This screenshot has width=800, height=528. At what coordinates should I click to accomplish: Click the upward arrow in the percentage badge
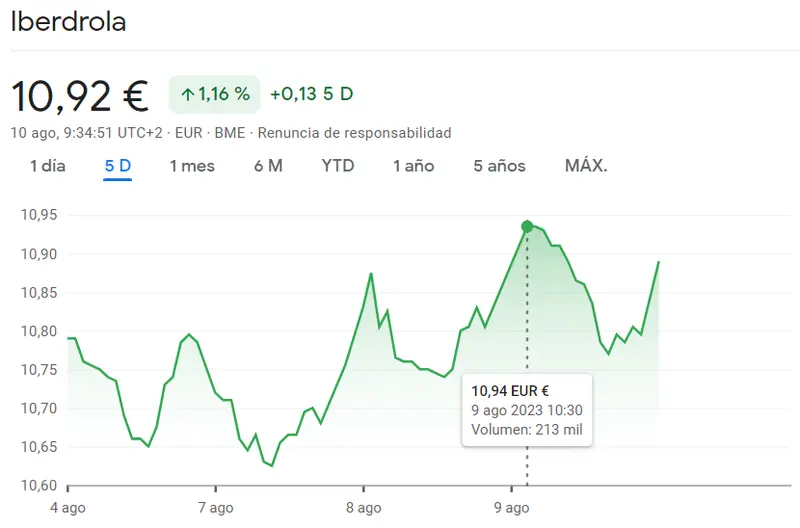pos(188,94)
